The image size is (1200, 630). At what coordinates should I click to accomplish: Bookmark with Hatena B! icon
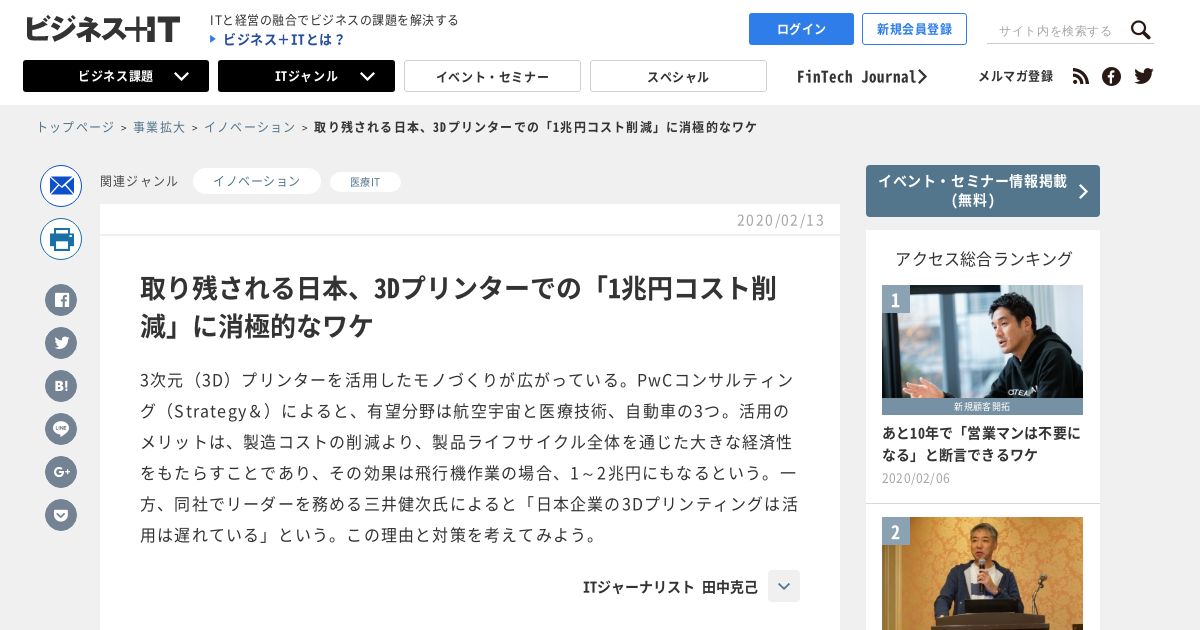61,385
